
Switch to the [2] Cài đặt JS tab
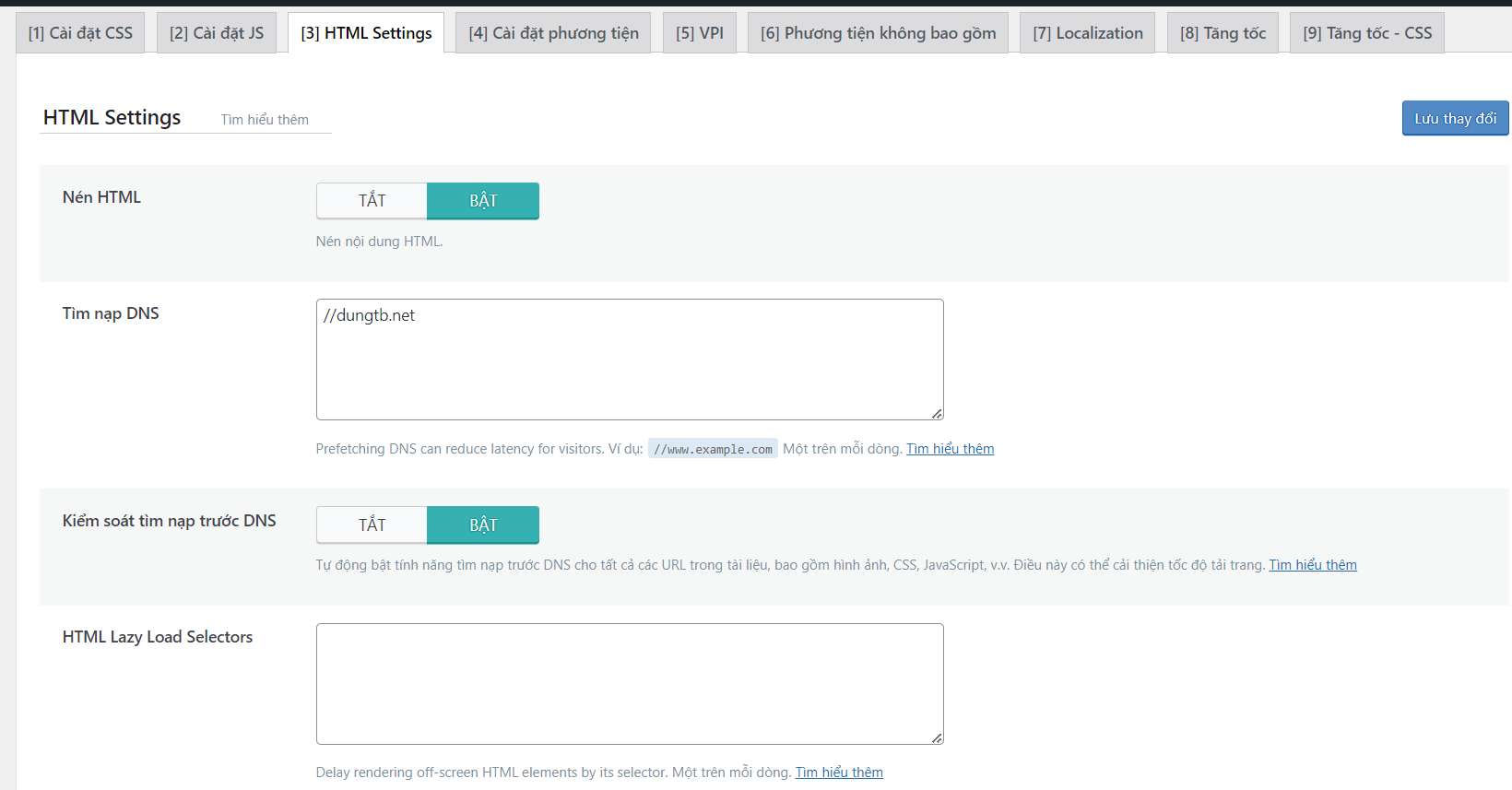pos(217,33)
